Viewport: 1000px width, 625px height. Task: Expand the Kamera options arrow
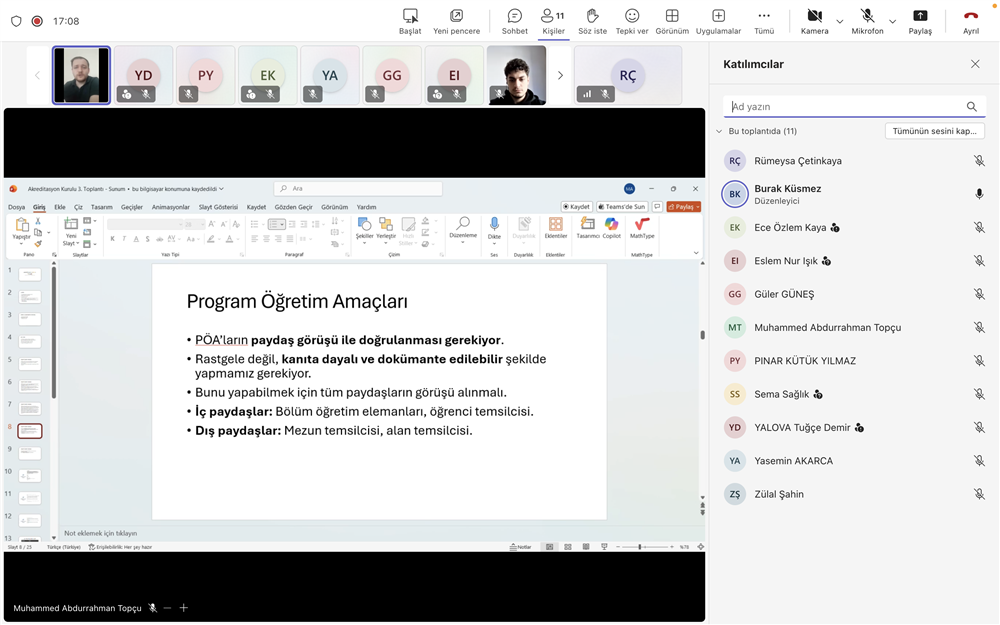click(839, 21)
